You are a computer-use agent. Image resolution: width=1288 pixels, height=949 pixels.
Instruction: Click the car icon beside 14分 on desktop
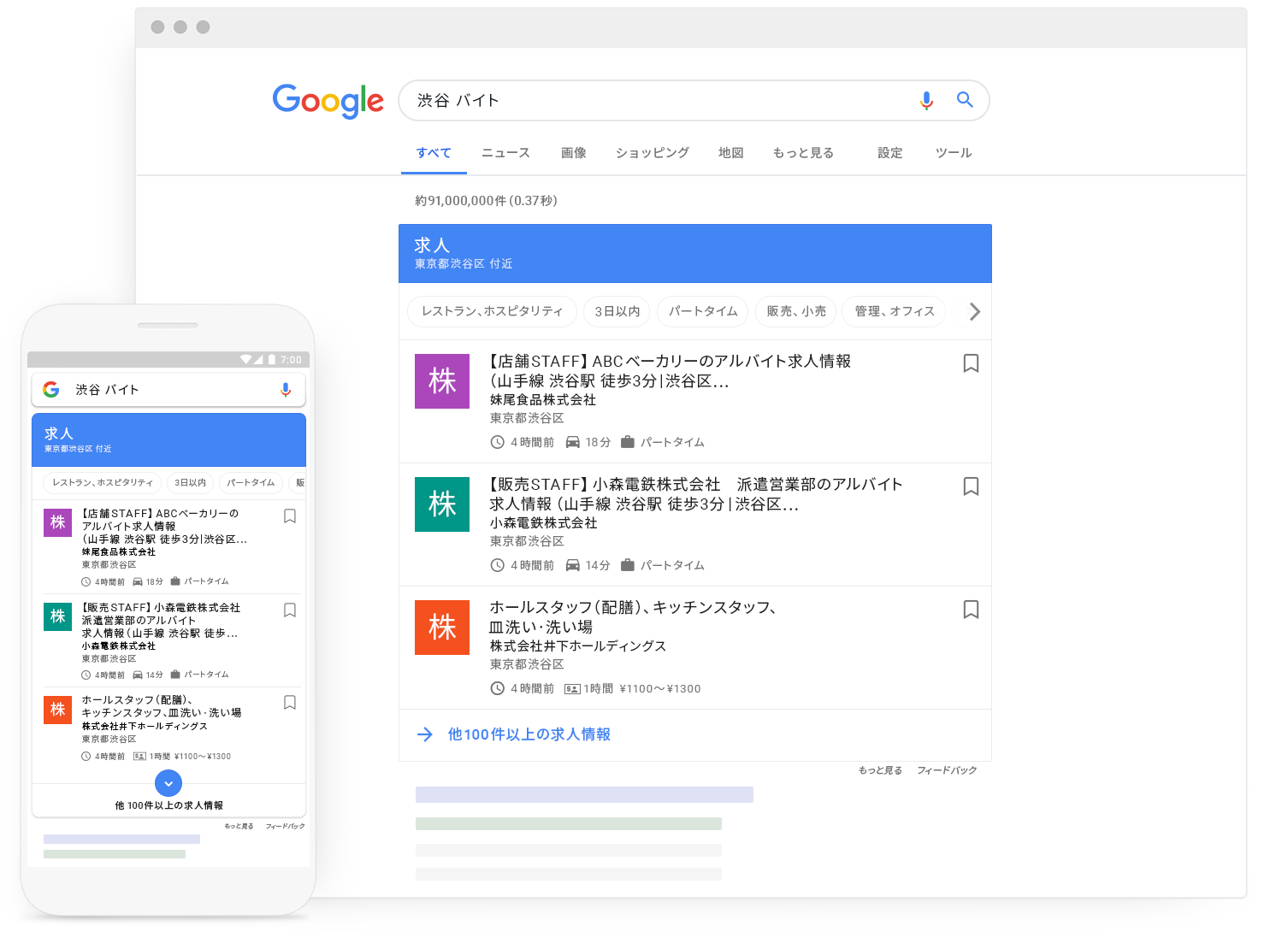(x=573, y=565)
